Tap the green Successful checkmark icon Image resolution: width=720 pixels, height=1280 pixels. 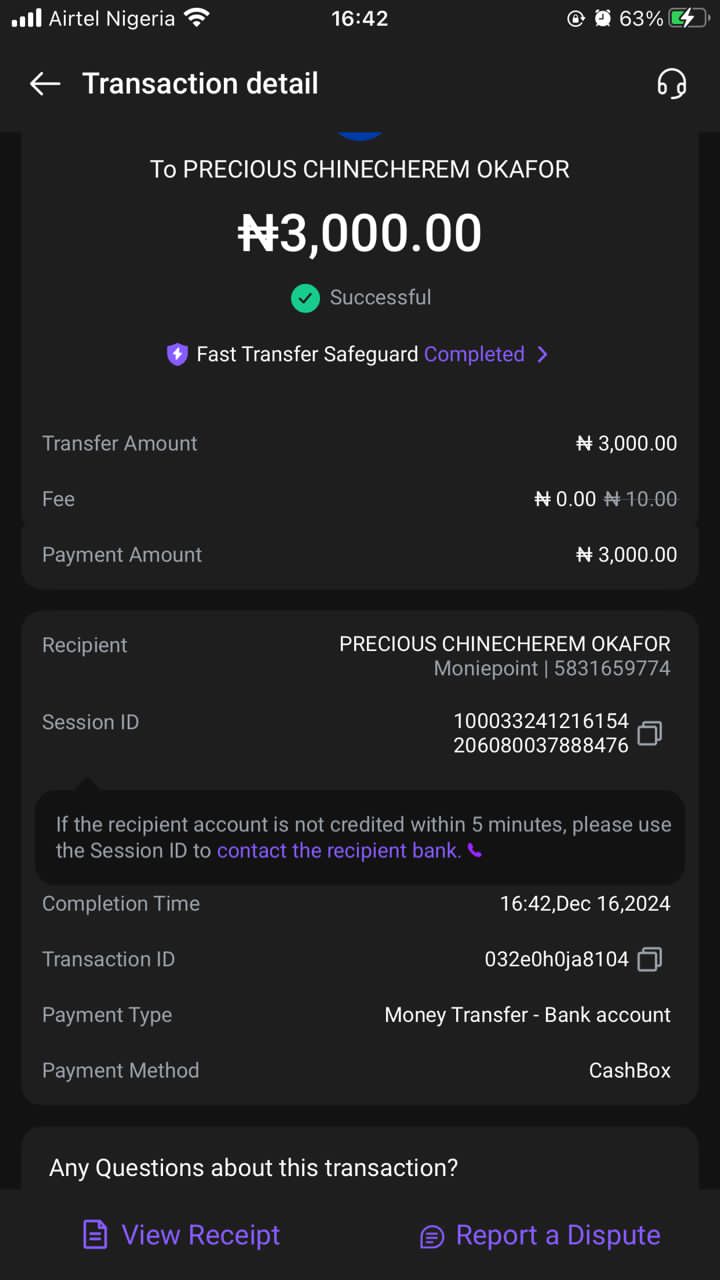pos(305,298)
